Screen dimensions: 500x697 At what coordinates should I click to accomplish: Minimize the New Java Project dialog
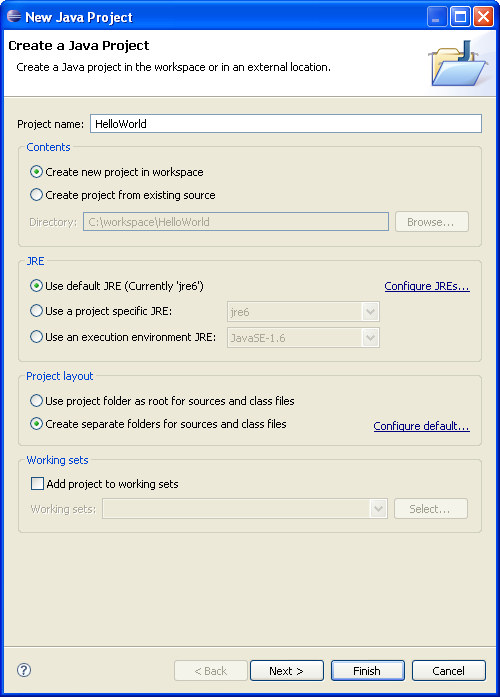tap(437, 17)
